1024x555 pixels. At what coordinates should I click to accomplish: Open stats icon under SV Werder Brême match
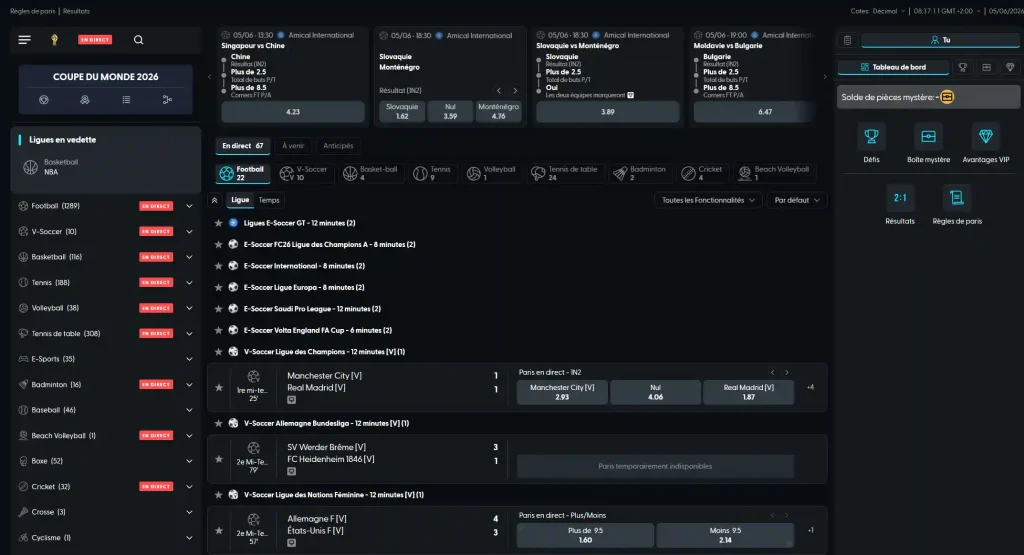[x=291, y=471]
